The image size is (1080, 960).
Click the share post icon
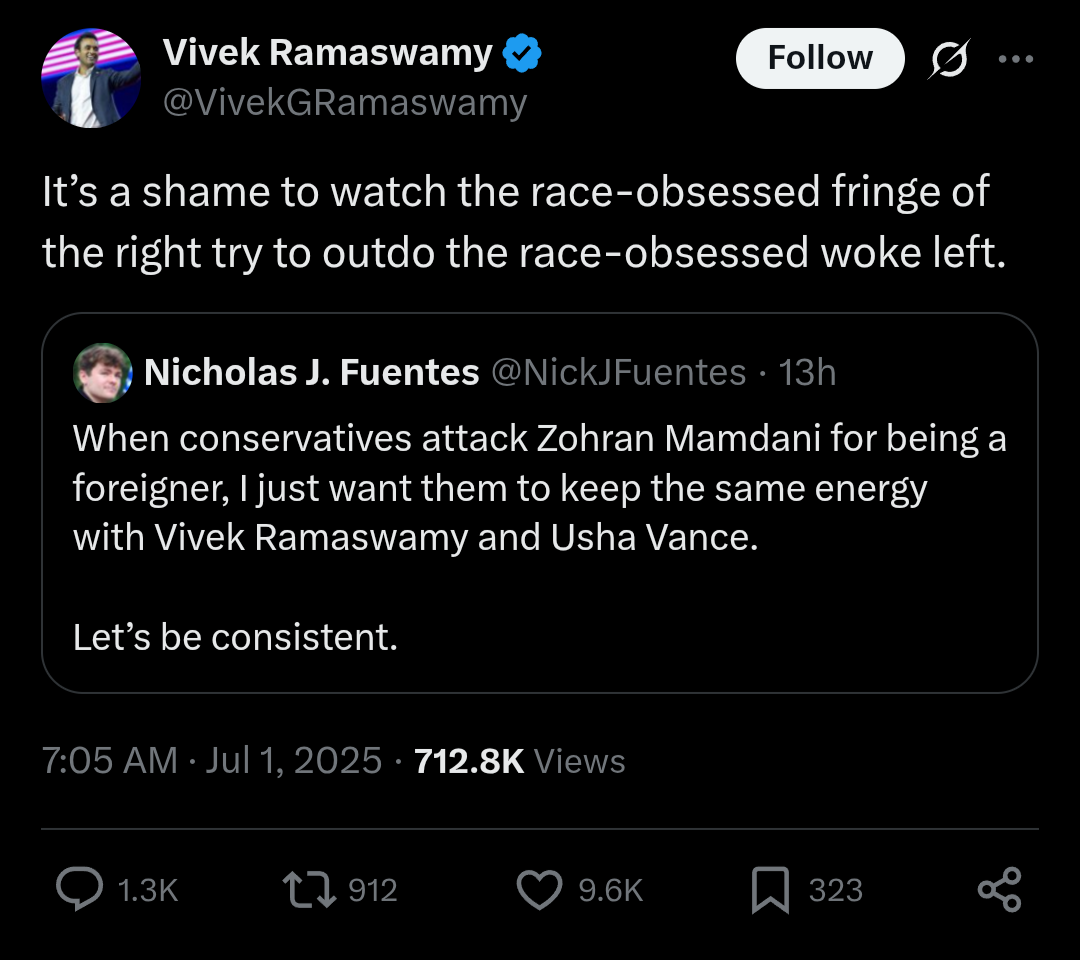[x=999, y=890]
